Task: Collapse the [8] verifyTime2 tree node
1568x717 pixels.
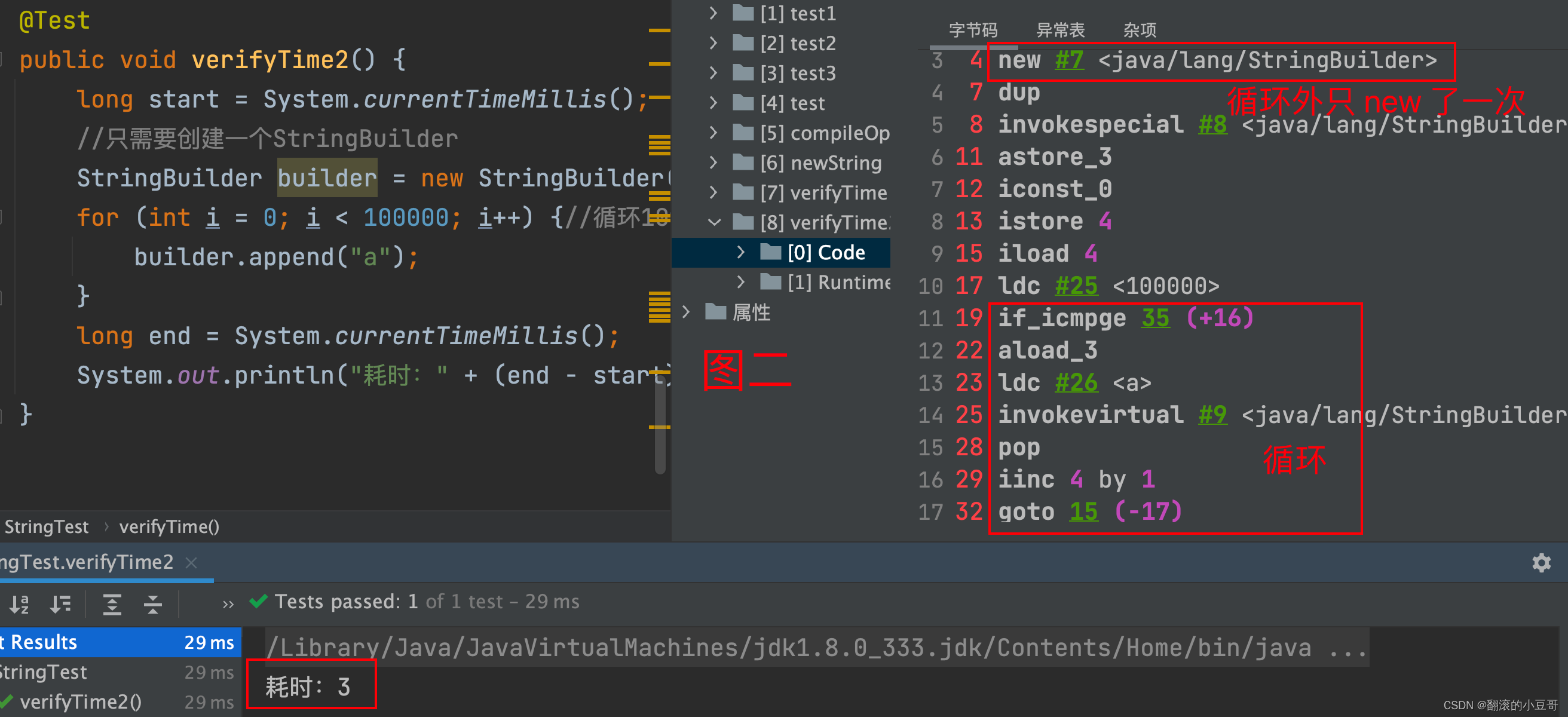Action: tap(713, 222)
